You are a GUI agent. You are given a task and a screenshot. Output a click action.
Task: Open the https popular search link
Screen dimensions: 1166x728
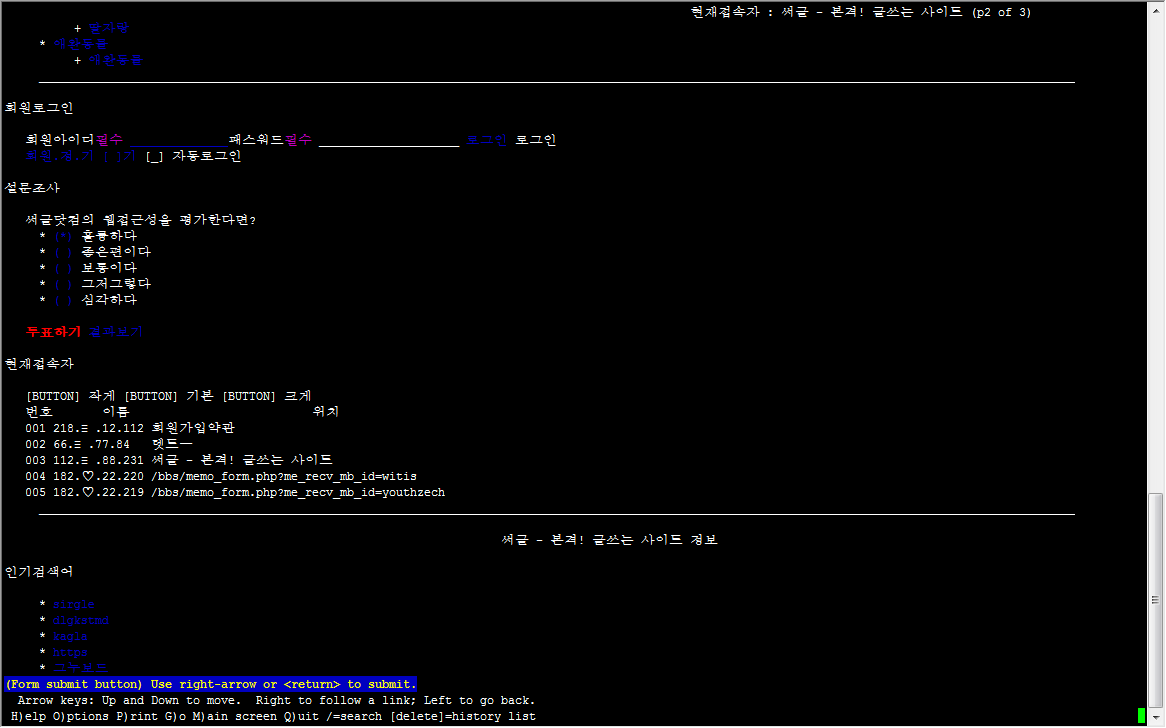click(x=70, y=653)
